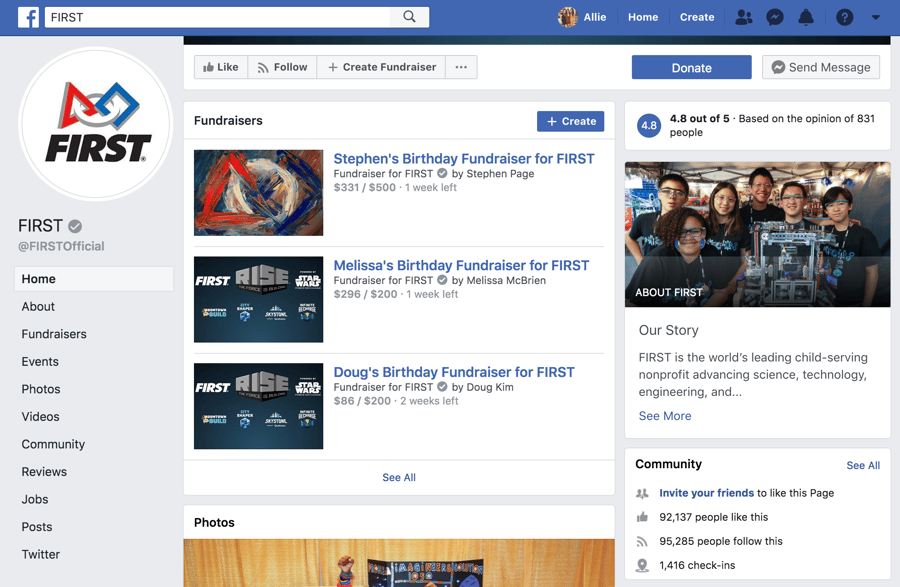The width and height of the screenshot is (900, 587).
Task: Open the Posts sidebar section
Action: pyautogui.click(x=37, y=527)
